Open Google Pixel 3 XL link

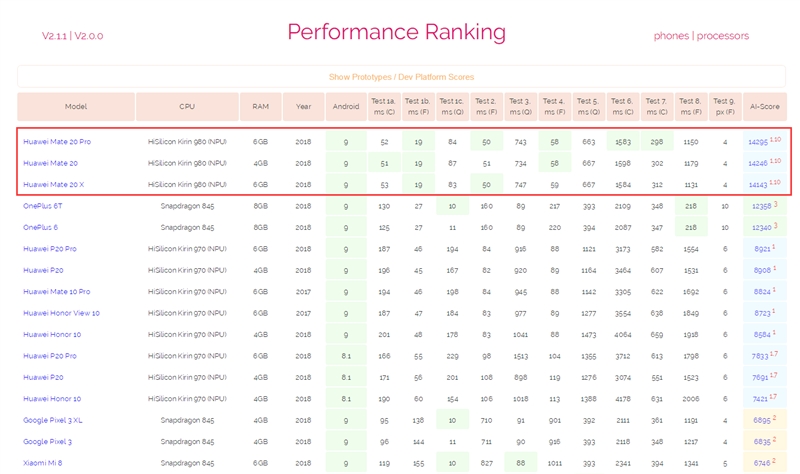pyautogui.click(x=54, y=420)
